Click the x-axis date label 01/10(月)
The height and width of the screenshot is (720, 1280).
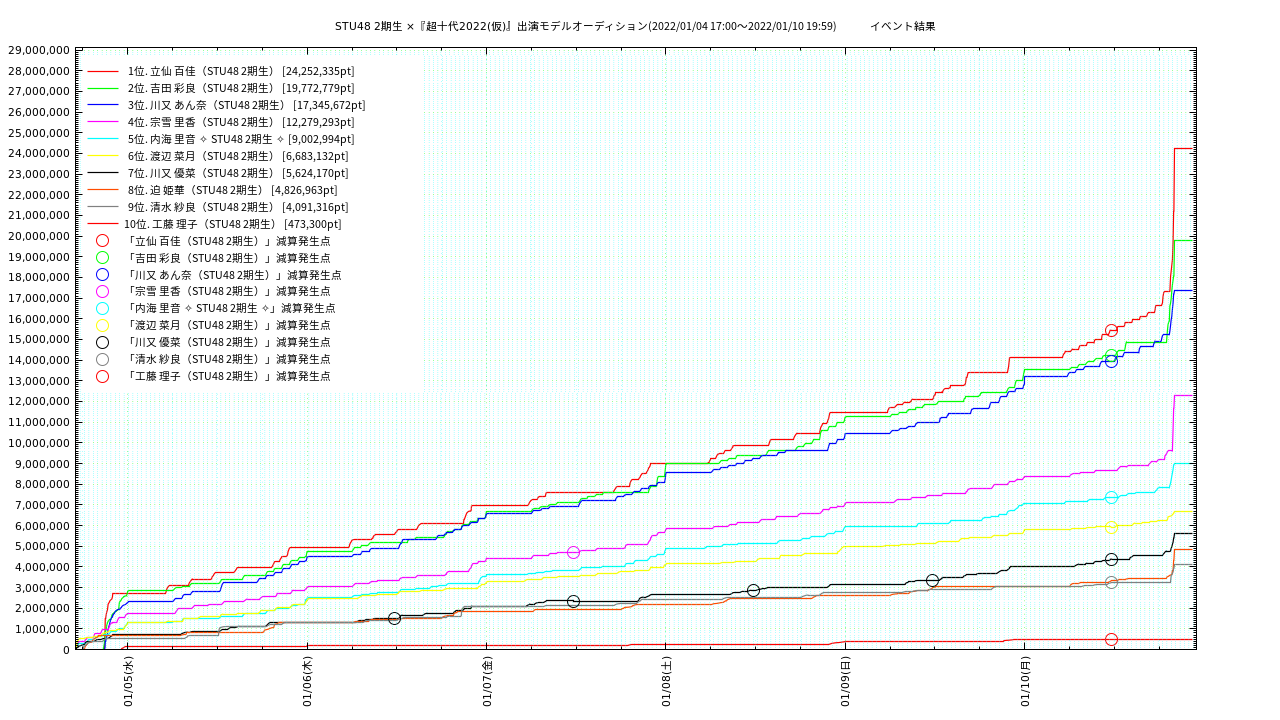click(1024, 681)
